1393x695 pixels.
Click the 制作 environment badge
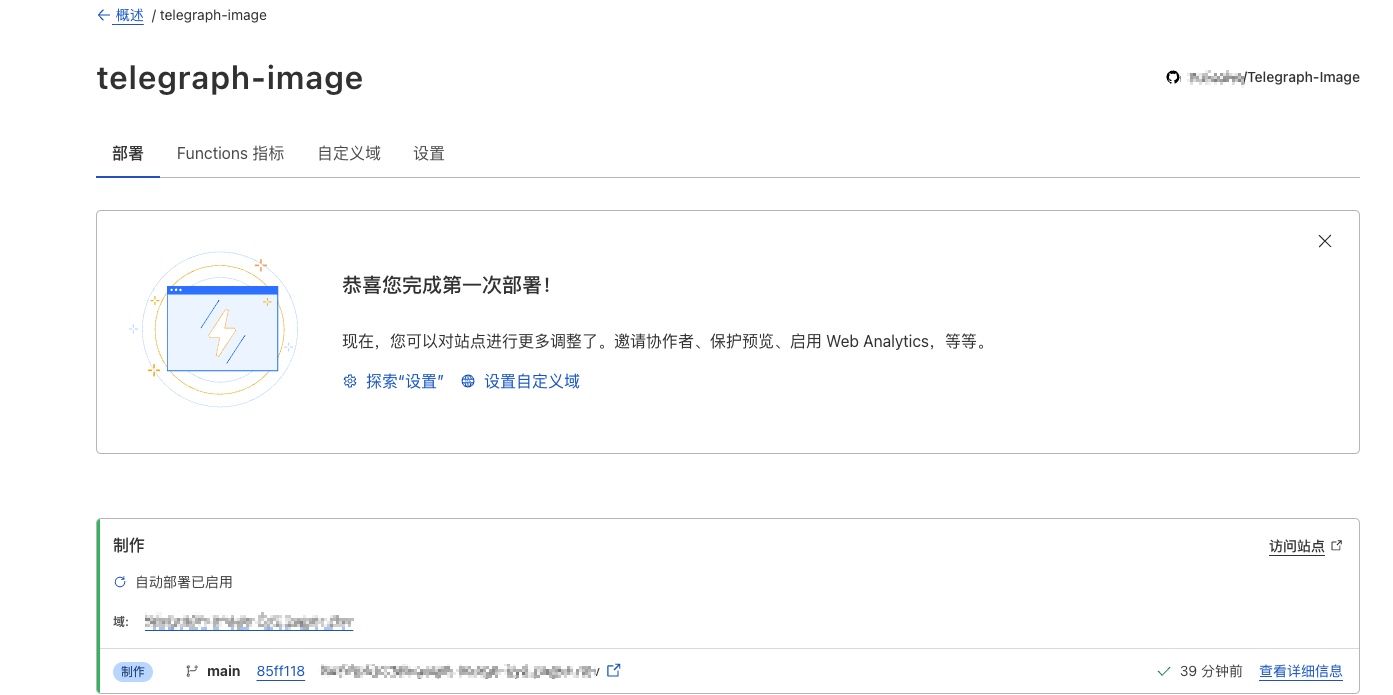pos(133,672)
